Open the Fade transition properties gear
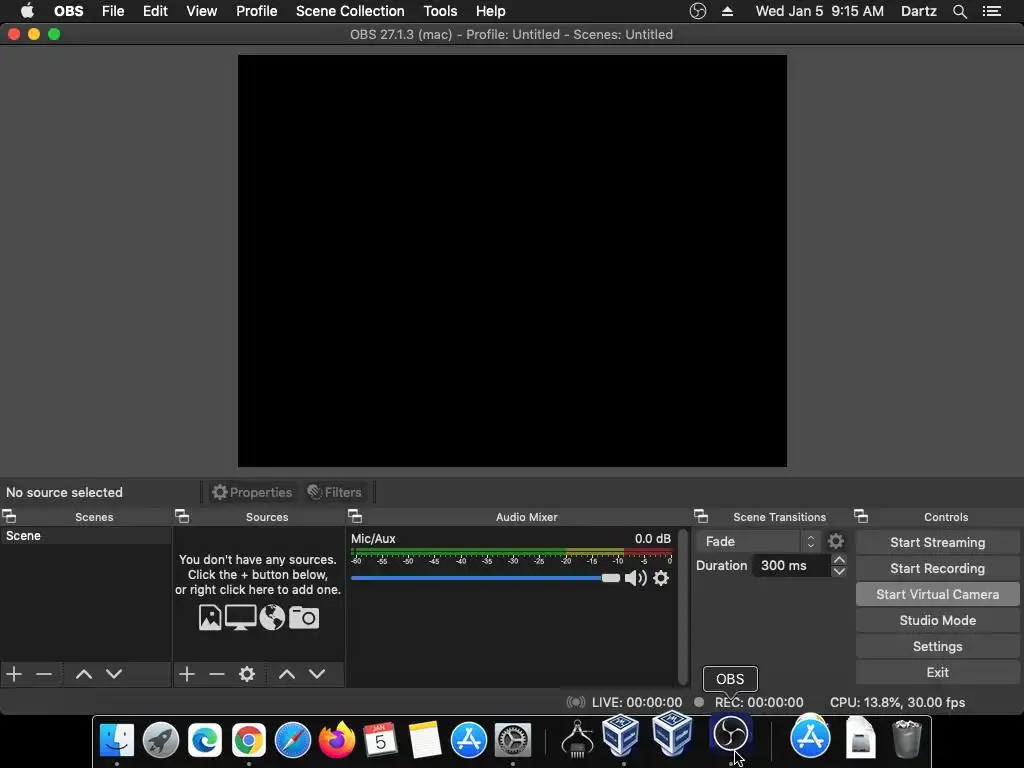Screen dimensions: 1024x768 (x=836, y=541)
